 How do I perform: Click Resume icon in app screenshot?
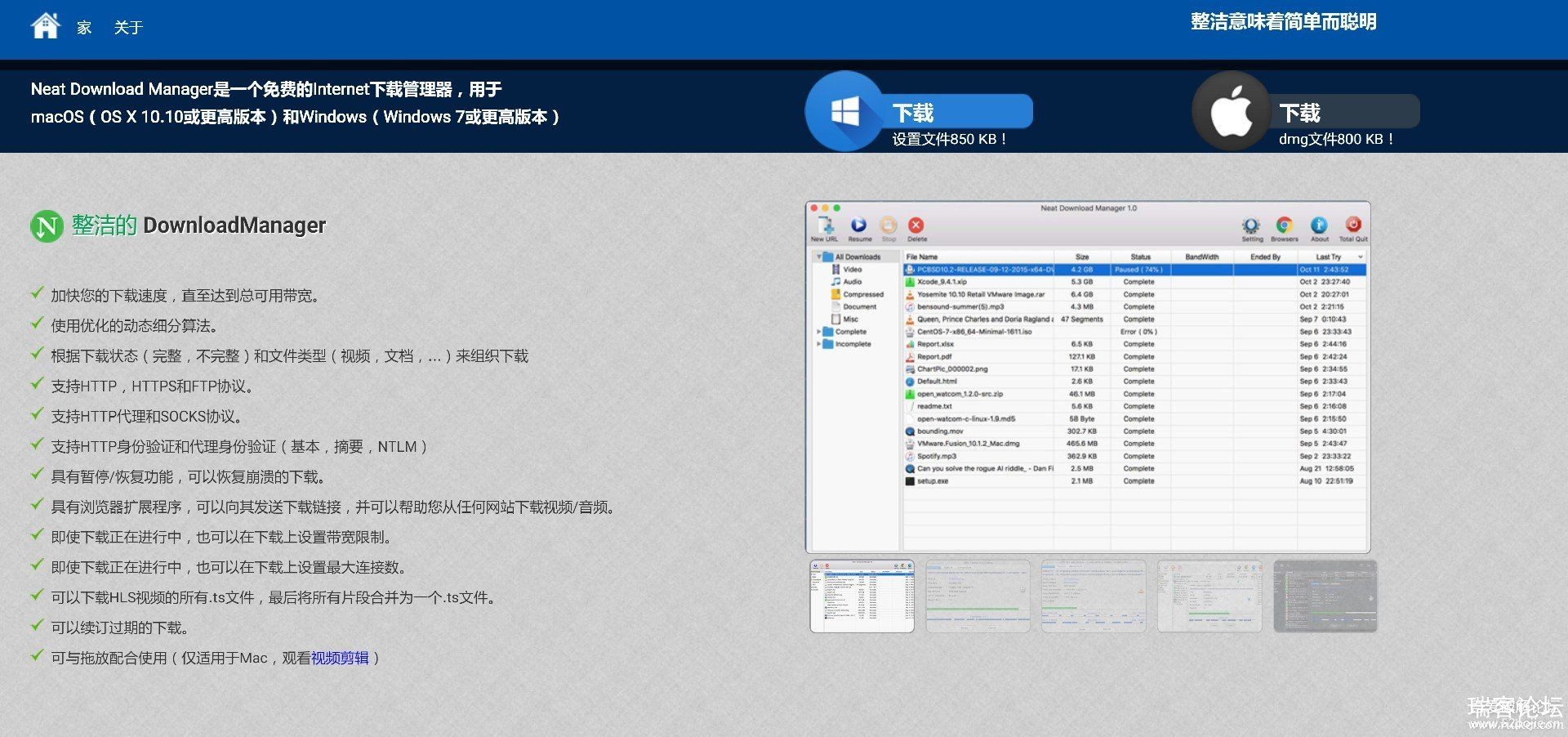point(859,227)
